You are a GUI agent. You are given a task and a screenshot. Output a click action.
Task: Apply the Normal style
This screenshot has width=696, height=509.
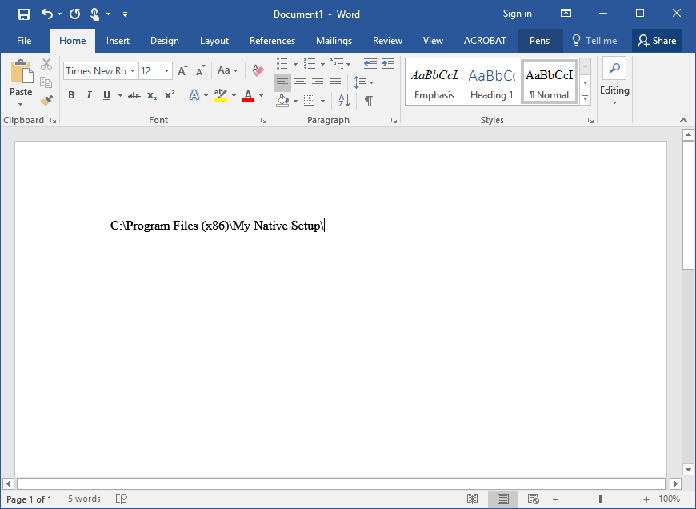pos(549,83)
